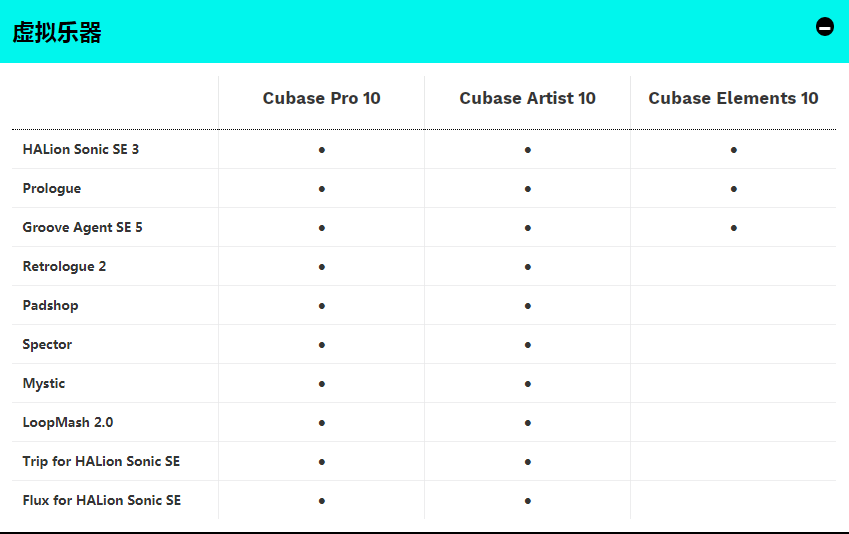Image resolution: width=849 pixels, height=534 pixels.
Task: Select the Cubase Elements 10 column header
Action: [733, 98]
